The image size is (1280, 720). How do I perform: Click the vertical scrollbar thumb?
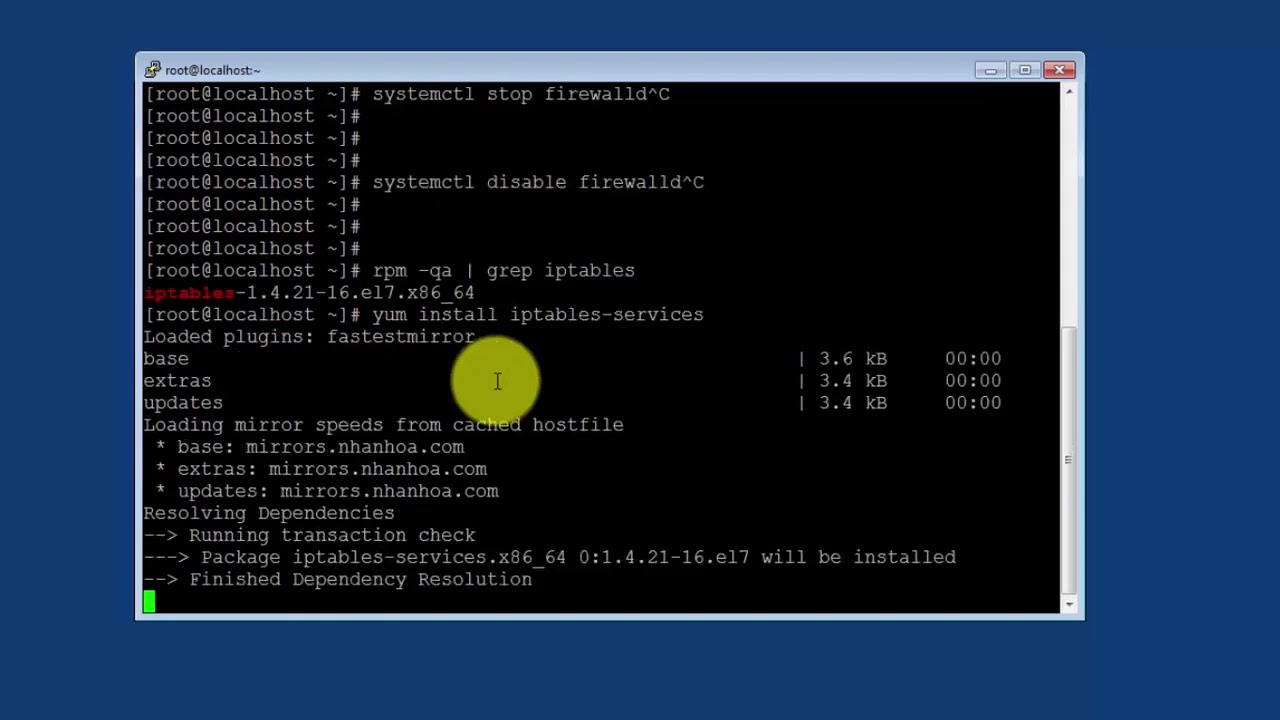1069,460
